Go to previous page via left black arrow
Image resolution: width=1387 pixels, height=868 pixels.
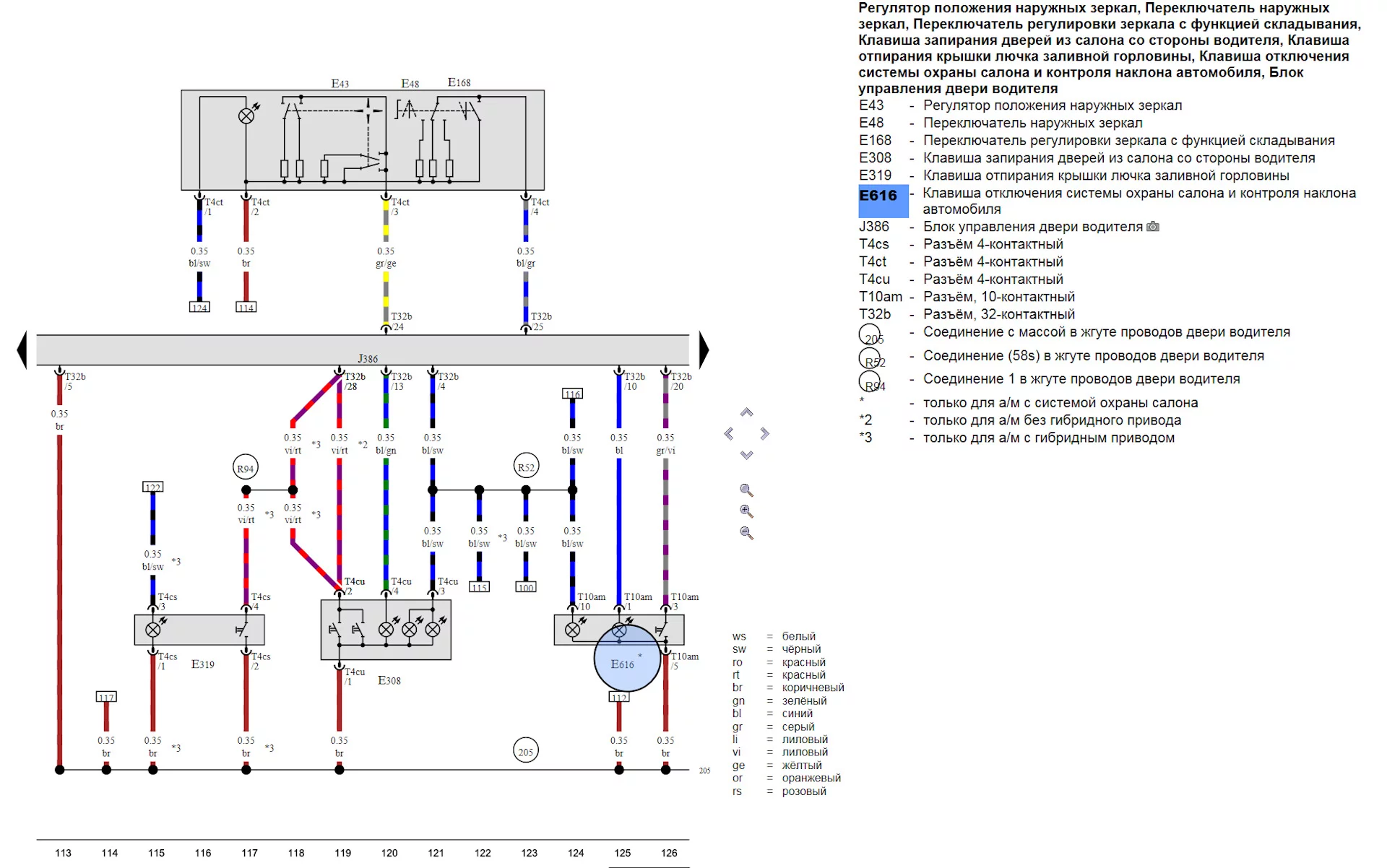(22, 350)
